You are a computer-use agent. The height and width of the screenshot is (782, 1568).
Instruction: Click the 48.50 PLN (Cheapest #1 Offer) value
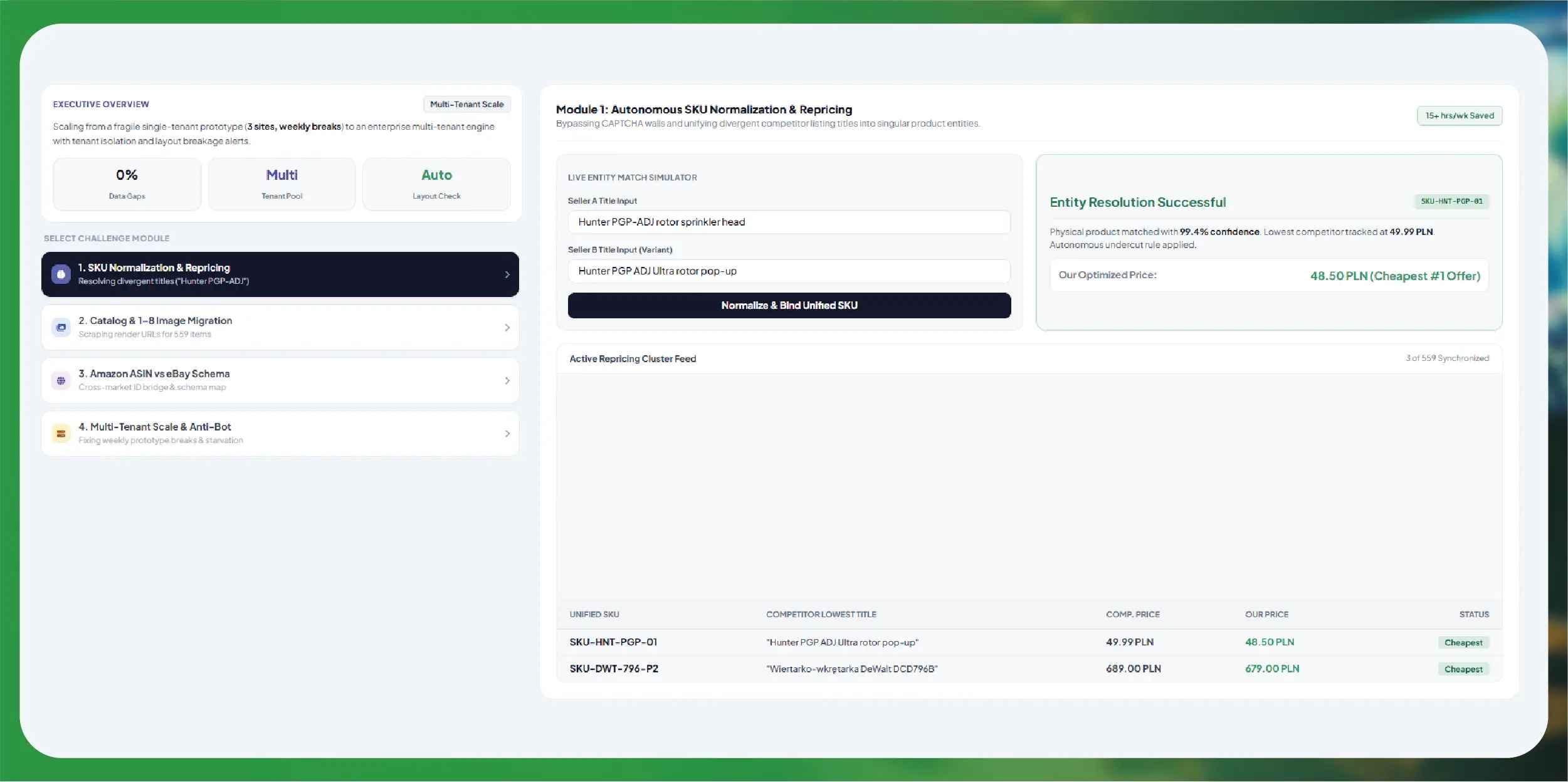tap(1395, 276)
